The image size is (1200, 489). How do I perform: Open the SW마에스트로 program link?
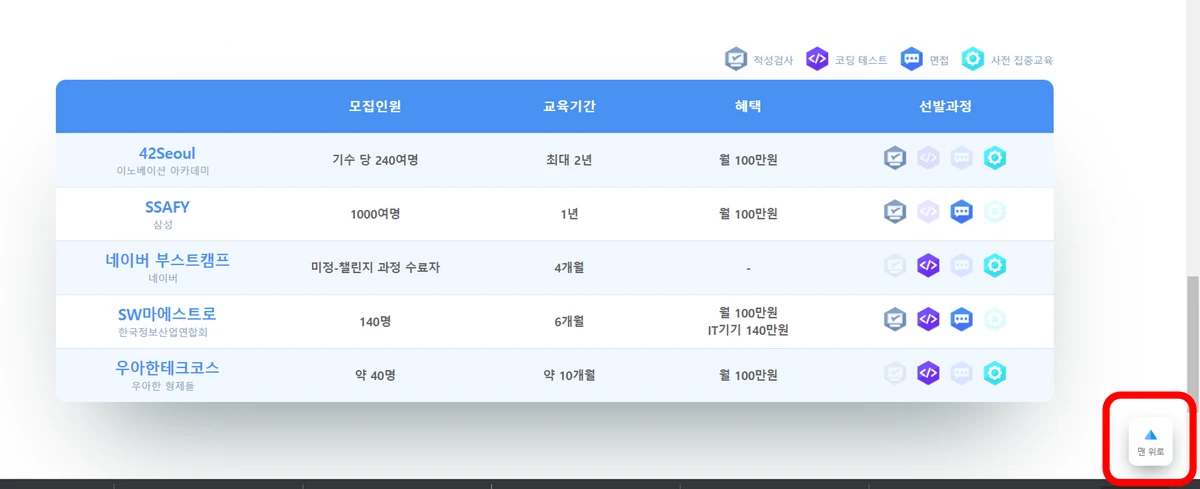coord(167,314)
